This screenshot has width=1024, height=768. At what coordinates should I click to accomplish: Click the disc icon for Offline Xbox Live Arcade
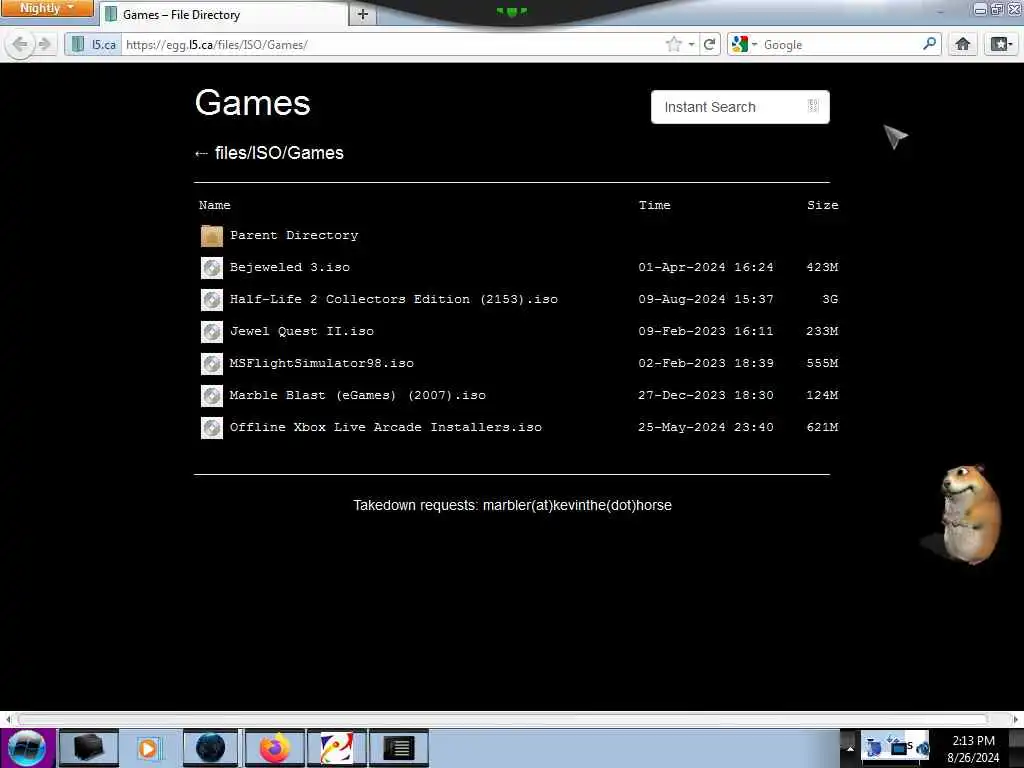pos(212,428)
